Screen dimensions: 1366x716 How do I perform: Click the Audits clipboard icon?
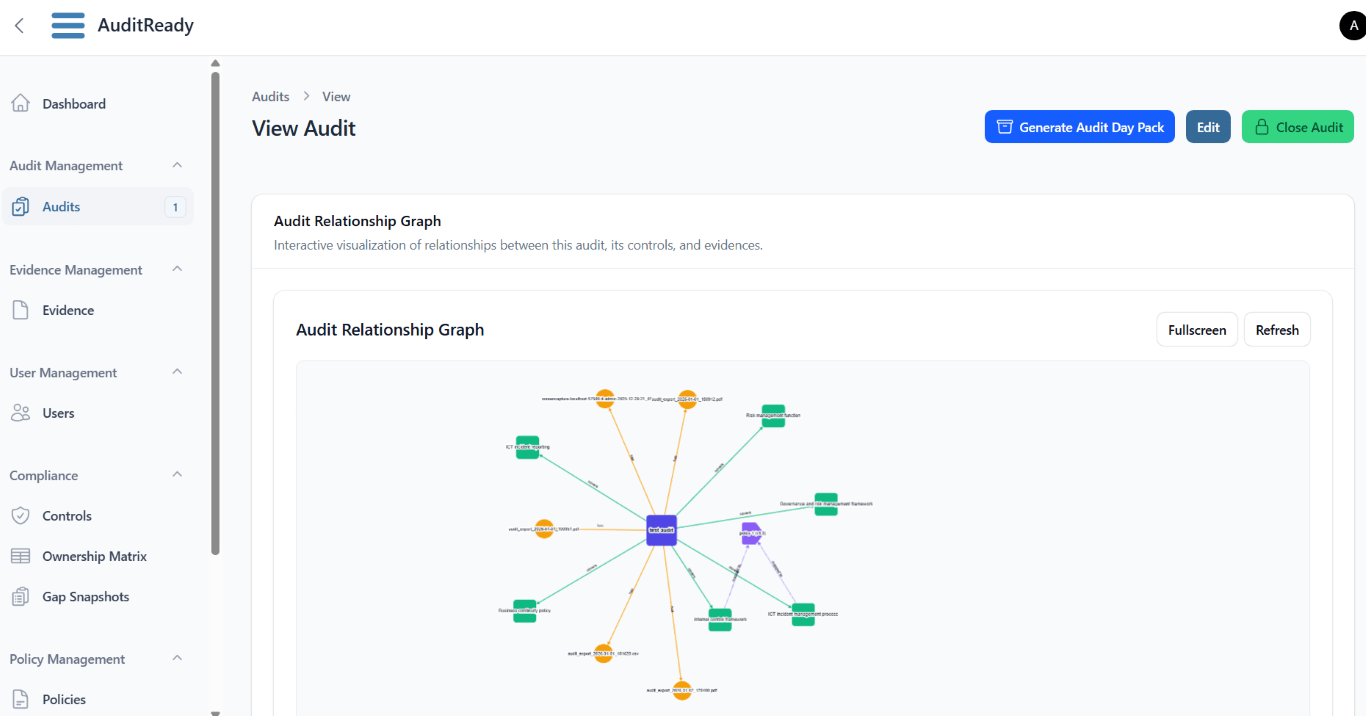[x=20, y=207]
